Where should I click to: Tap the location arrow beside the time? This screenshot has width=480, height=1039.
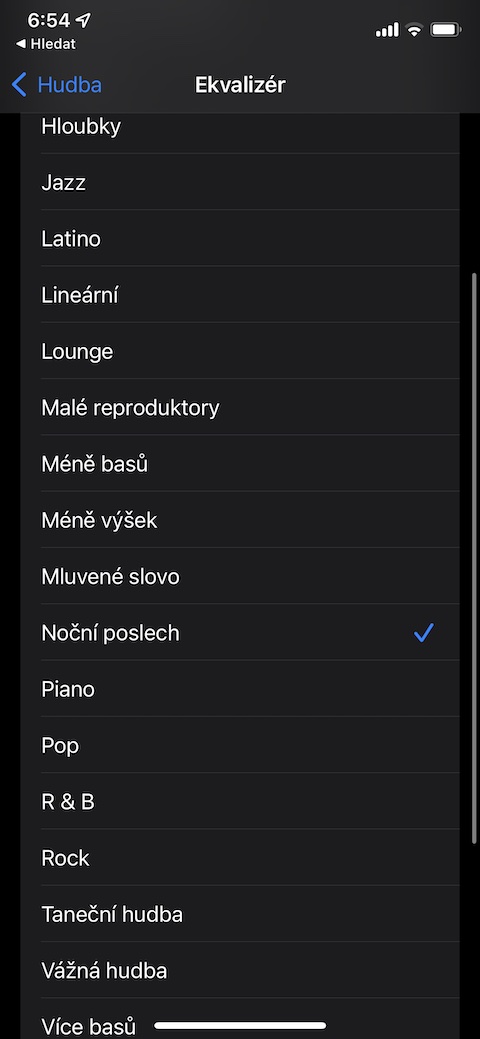pos(84,21)
